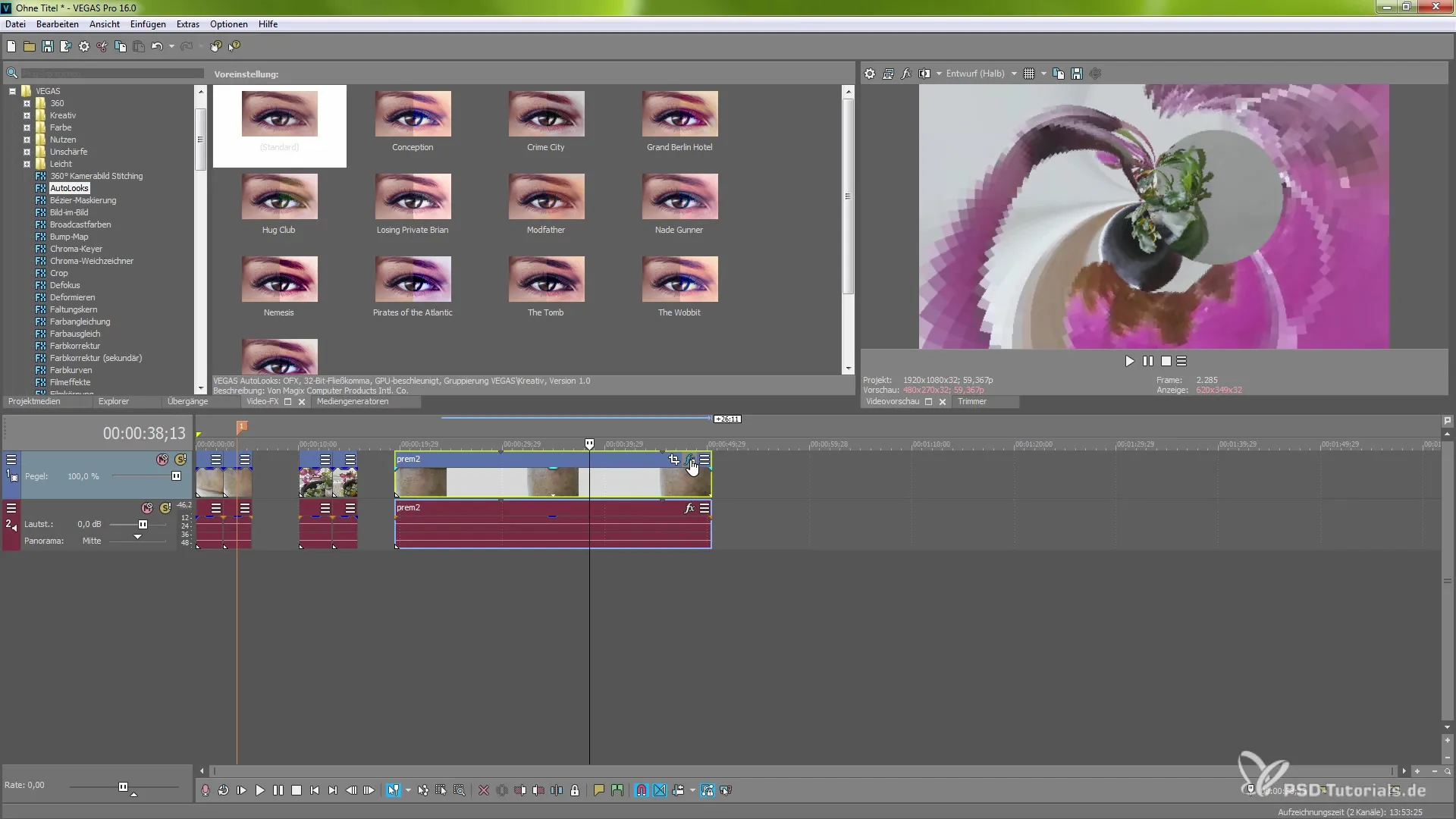1456x819 pixels.
Task: Expand the Kreativ folder
Action: (27, 115)
